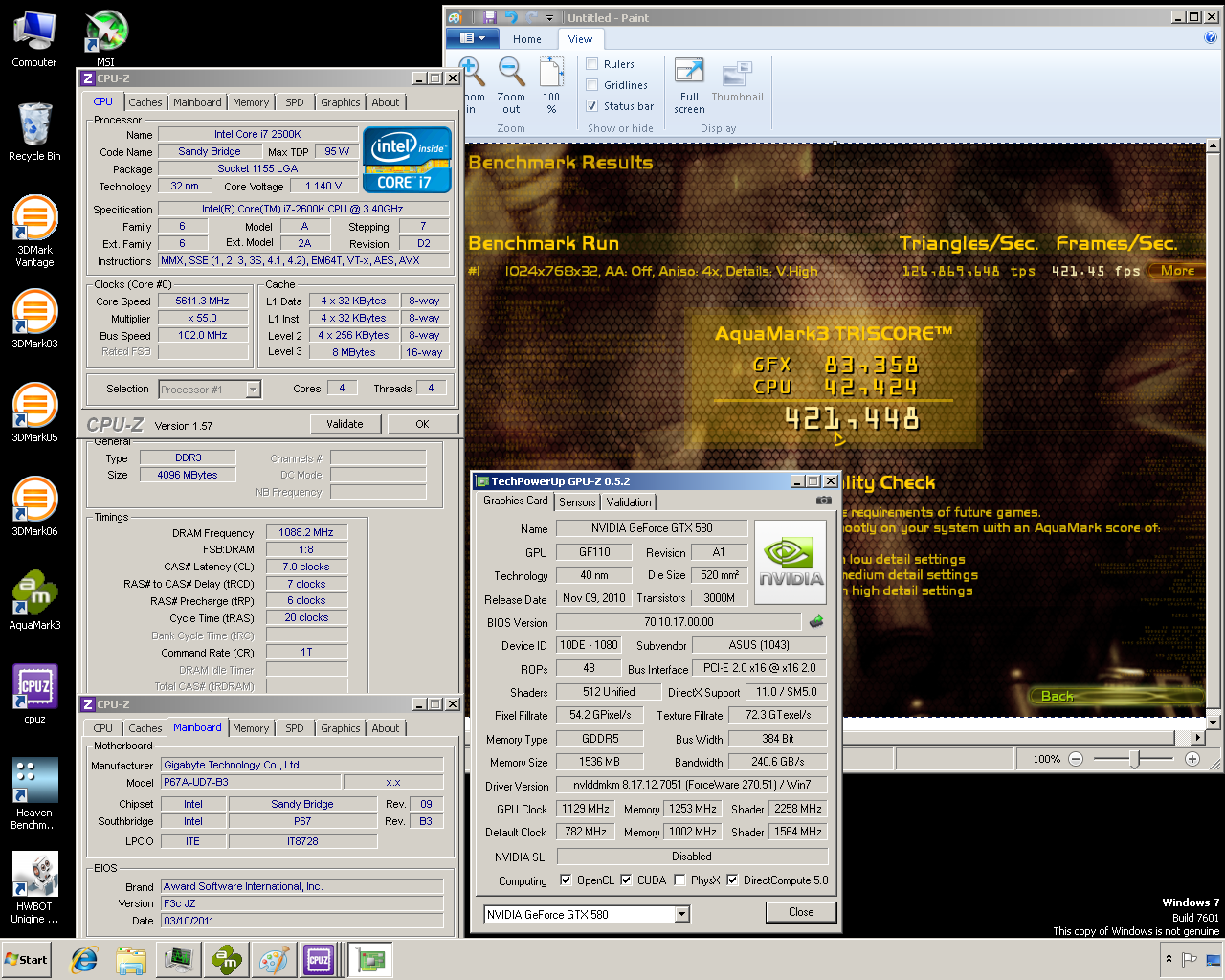Click the GPU-Z BIOS save chip icon
The width and height of the screenshot is (1225, 980).
816,622
